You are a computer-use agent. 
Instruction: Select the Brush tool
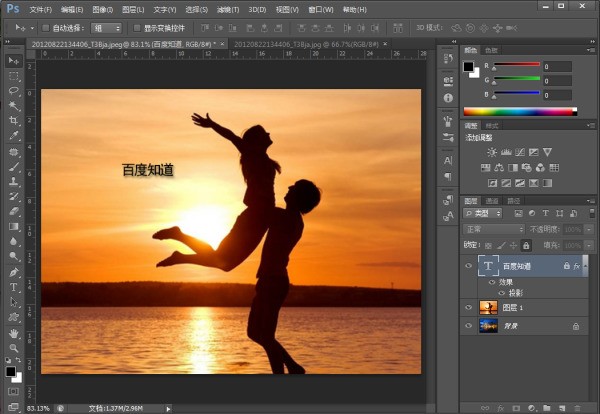point(14,166)
